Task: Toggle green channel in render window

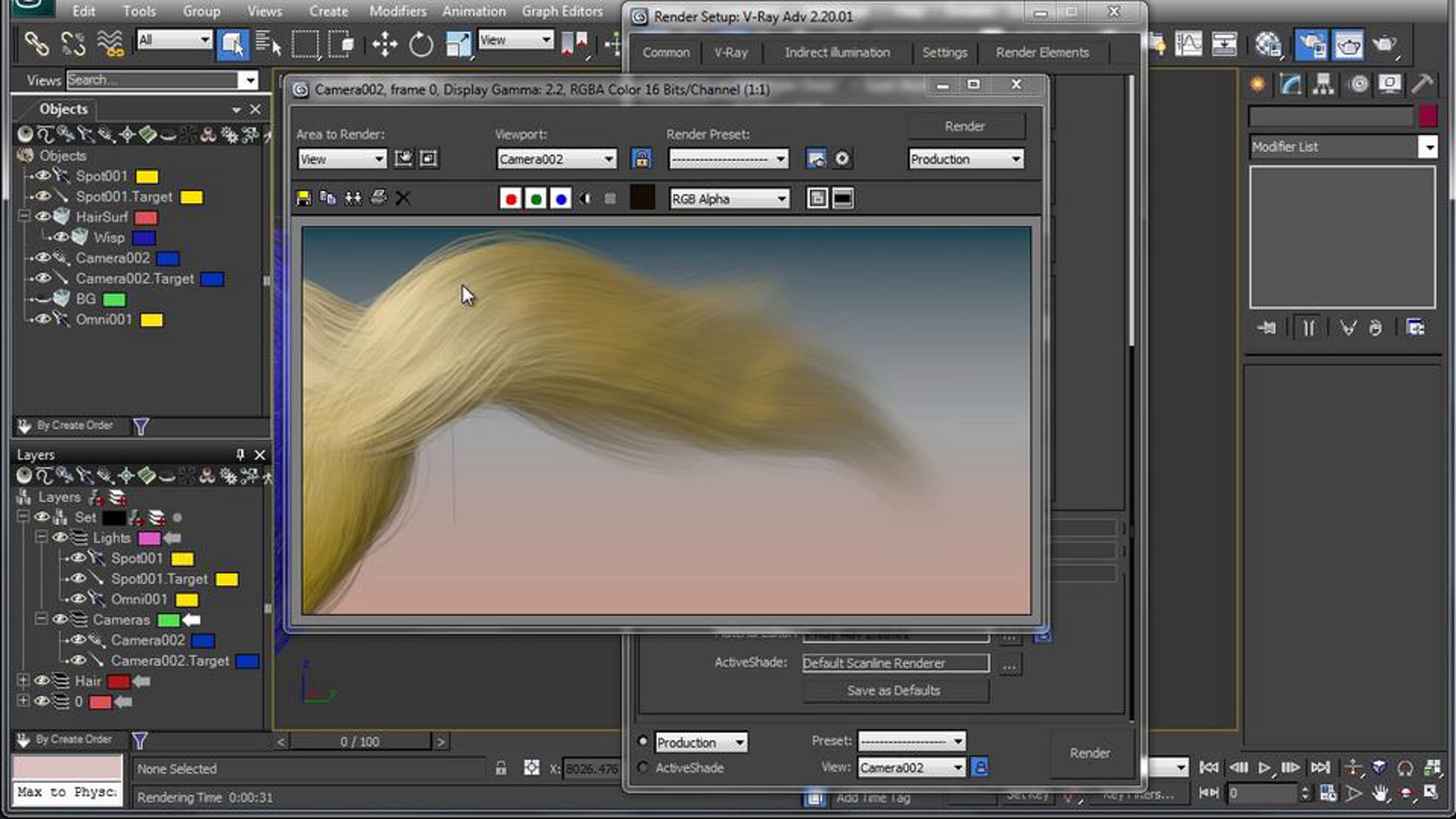Action: point(536,198)
